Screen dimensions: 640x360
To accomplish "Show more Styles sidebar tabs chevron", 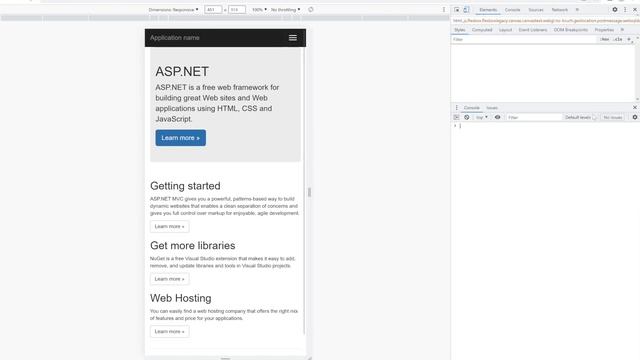I will point(622,30).
